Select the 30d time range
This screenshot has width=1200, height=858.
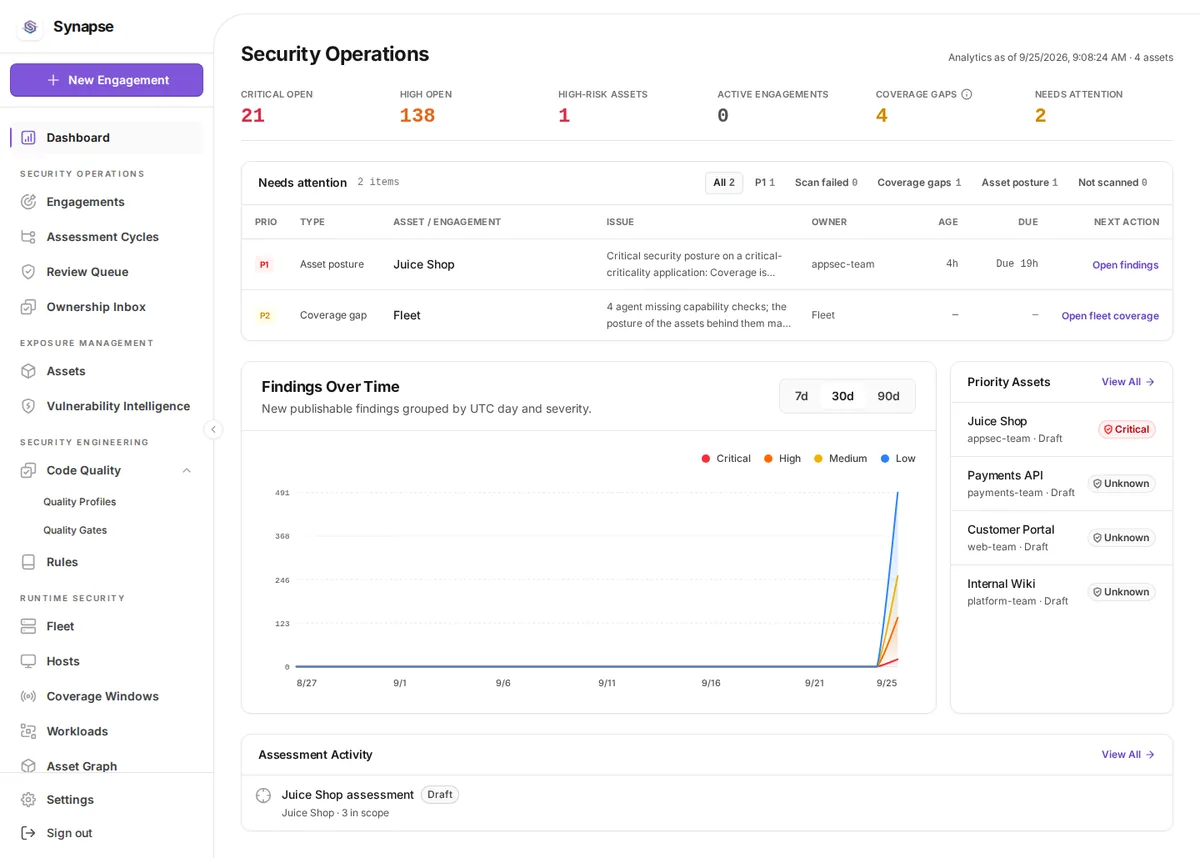pyautogui.click(x=843, y=396)
